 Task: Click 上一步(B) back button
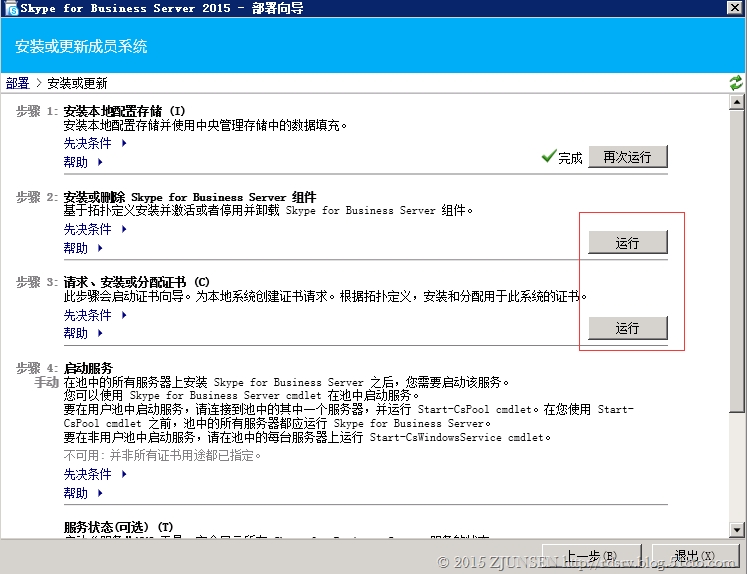[592, 556]
